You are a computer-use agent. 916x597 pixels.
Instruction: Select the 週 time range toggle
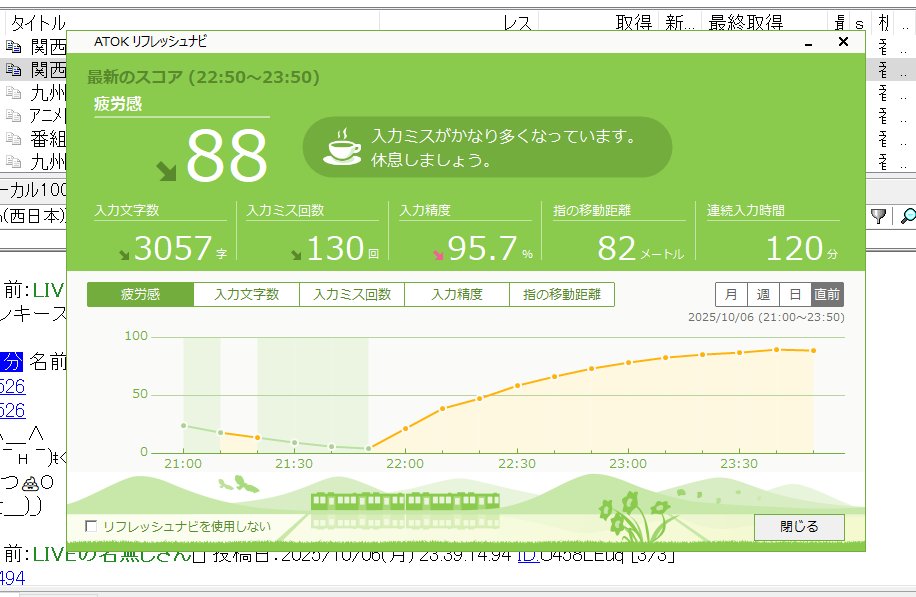point(763,295)
